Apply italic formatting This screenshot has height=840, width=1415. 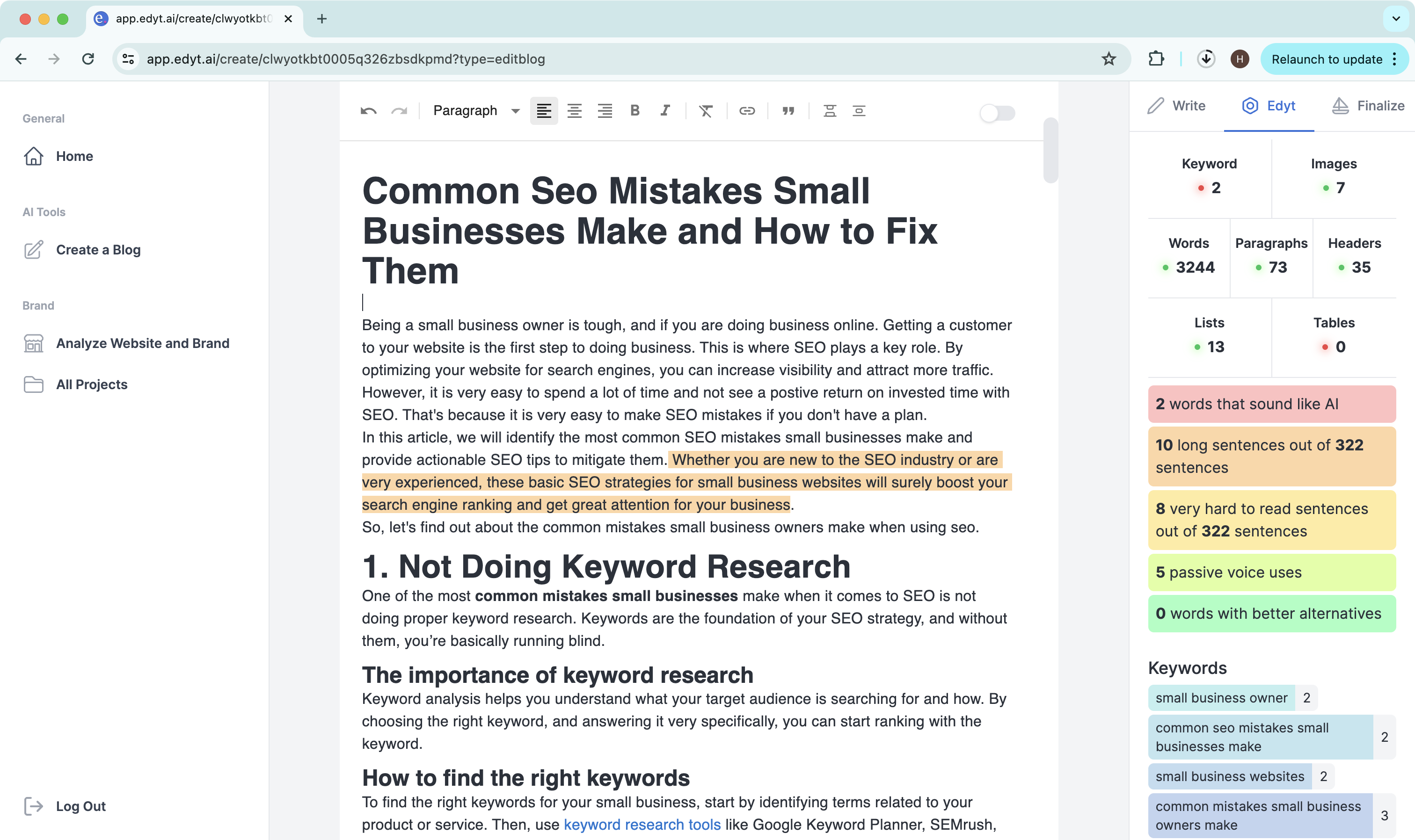(x=665, y=111)
